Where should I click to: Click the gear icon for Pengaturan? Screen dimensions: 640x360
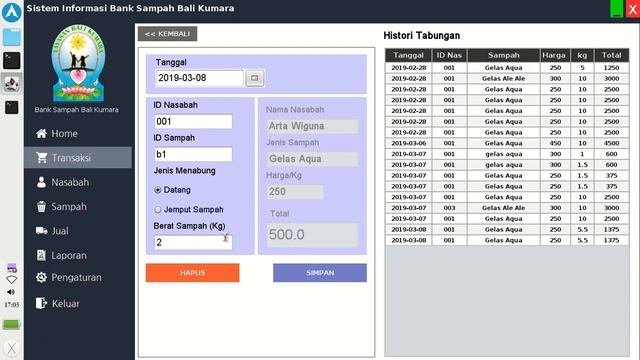41,278
